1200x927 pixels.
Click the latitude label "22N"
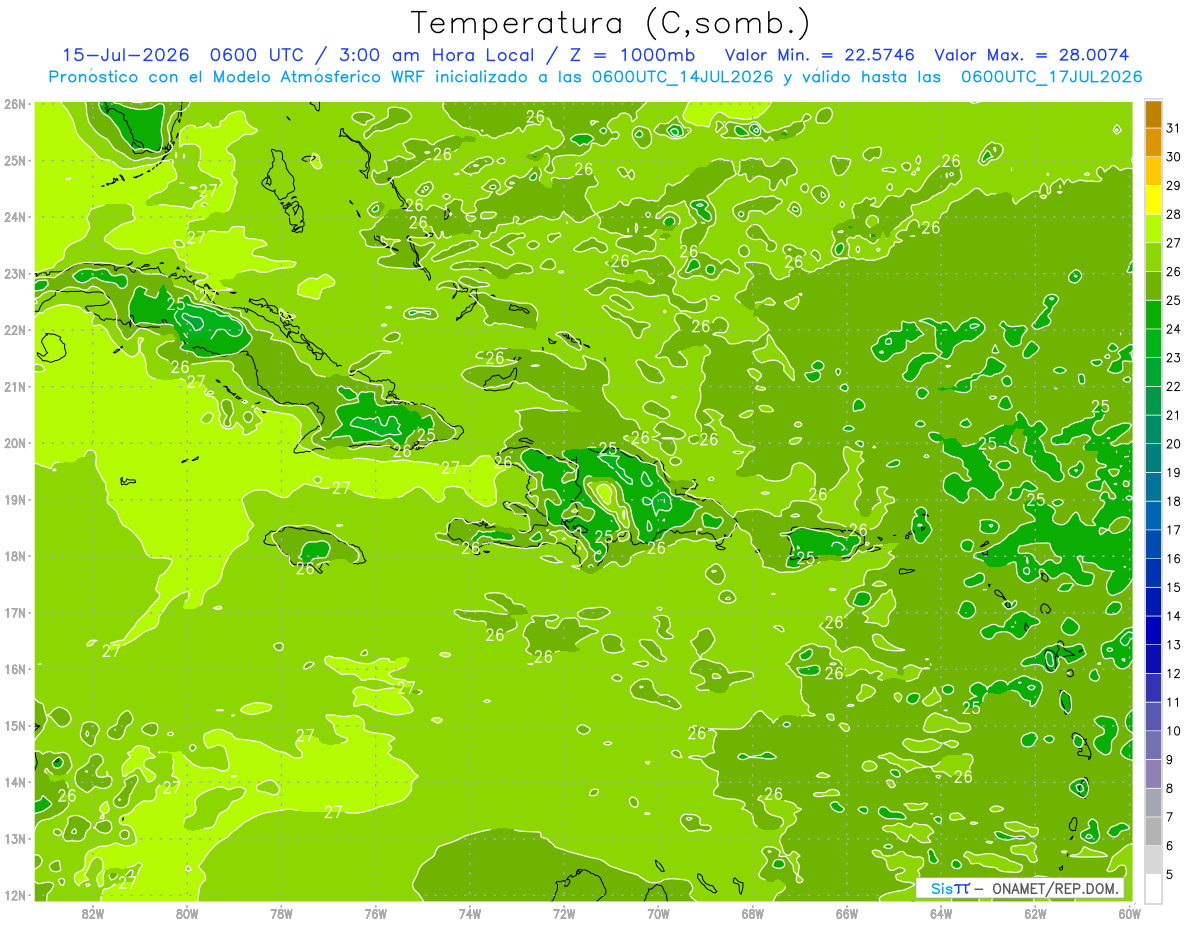click(14, 330)
